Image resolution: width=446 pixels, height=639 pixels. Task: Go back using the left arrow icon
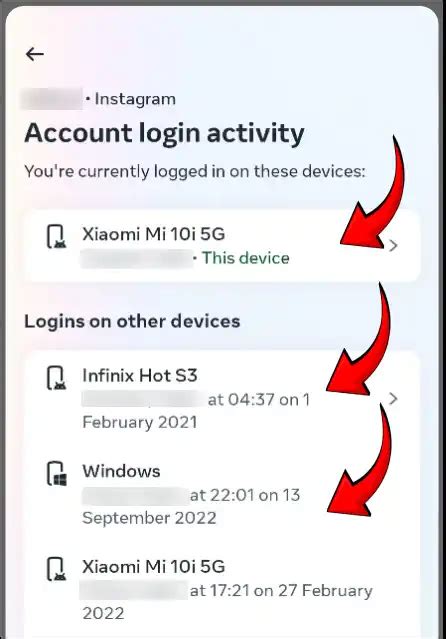(x=35, y=53)
